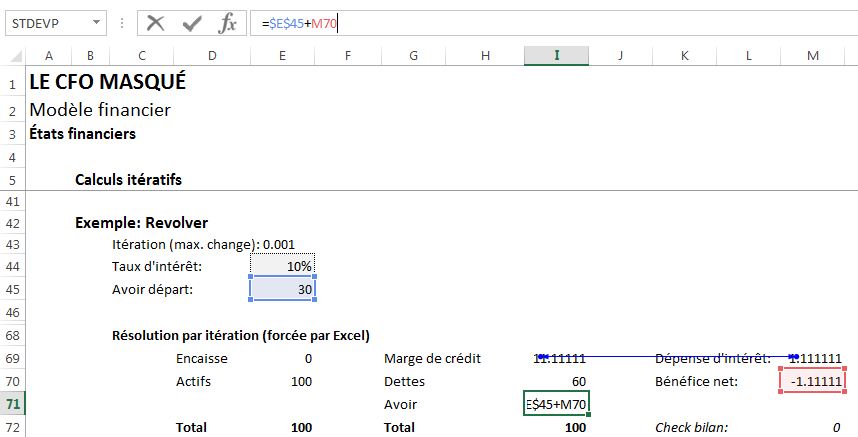Cancel the formula edit with X icon
This screenshot has height=437, width=858.
[156, 24]
